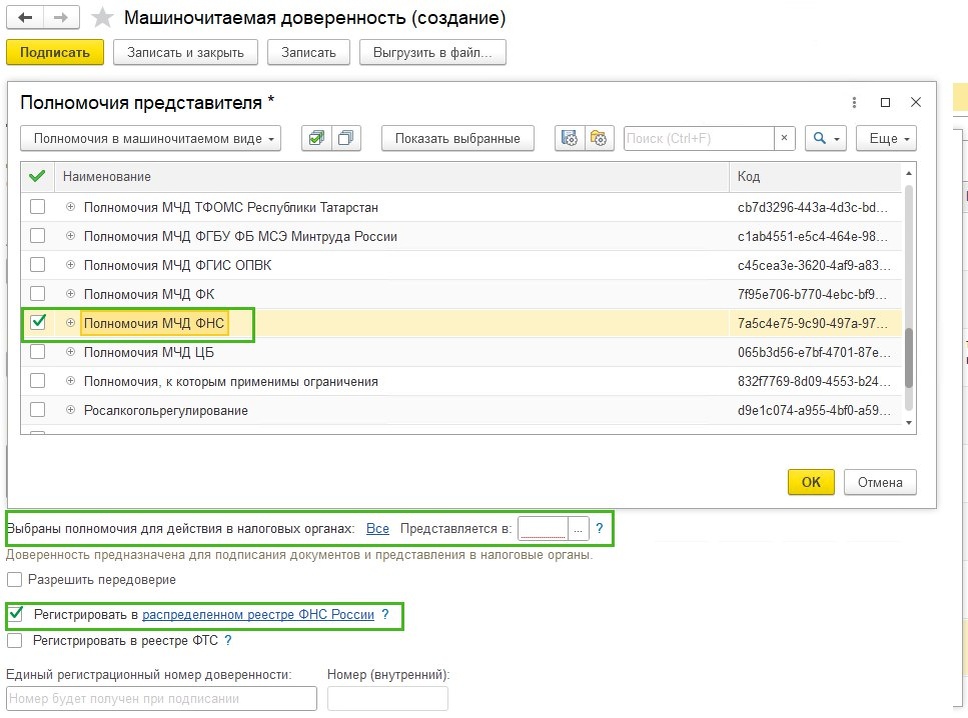
Task: Uncheck the Полномочия МЧД ФНС row
Action: coord(38,322)
